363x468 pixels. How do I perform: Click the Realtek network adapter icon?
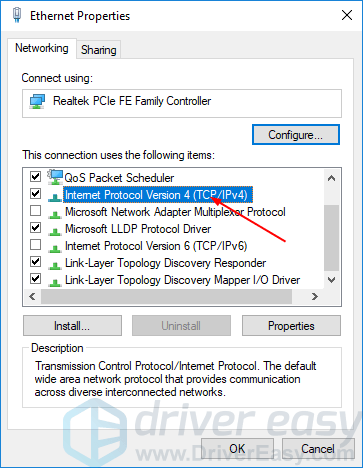tap(37, 101)
